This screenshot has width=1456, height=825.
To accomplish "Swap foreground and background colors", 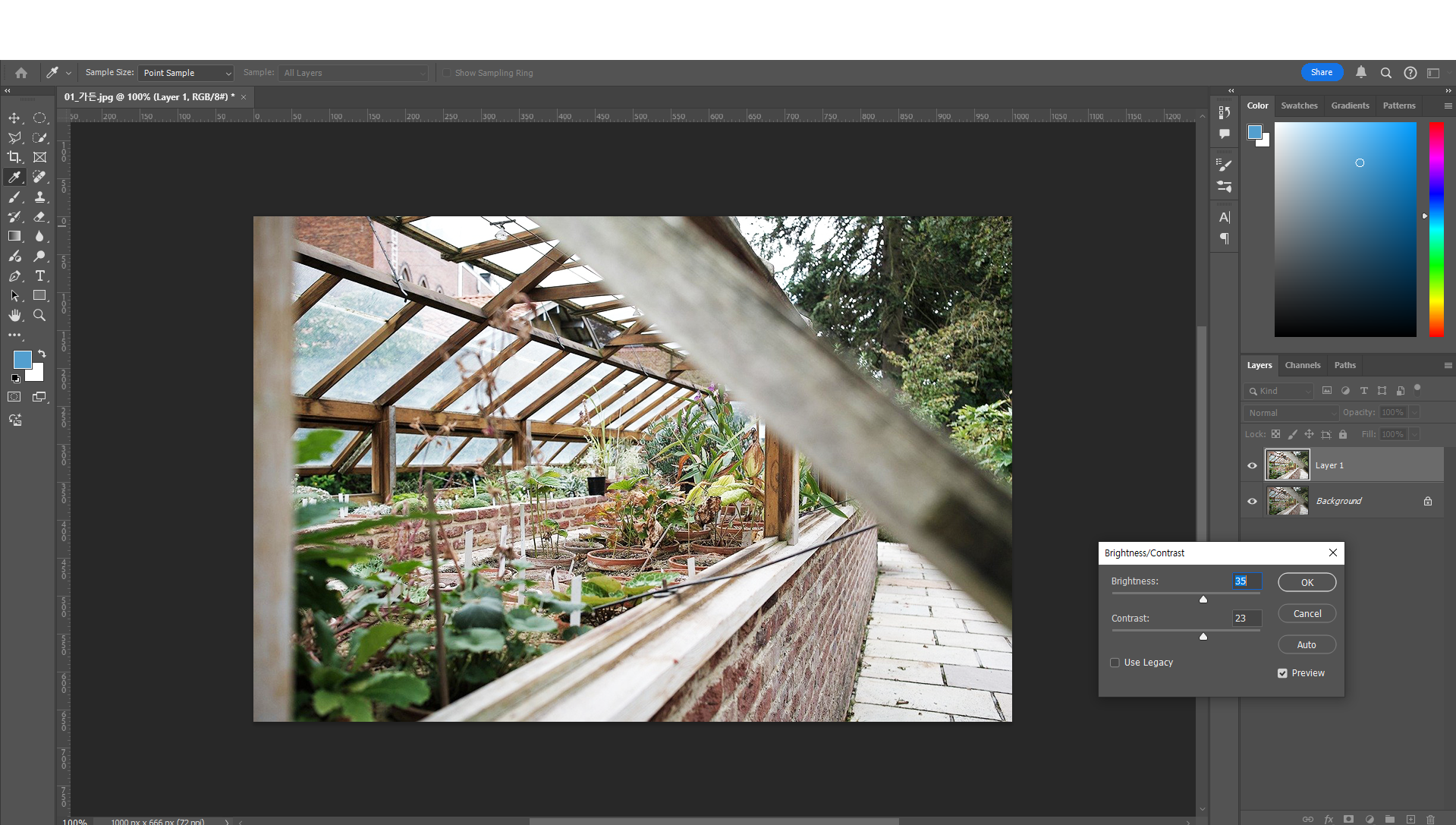I will click(42, 354).
